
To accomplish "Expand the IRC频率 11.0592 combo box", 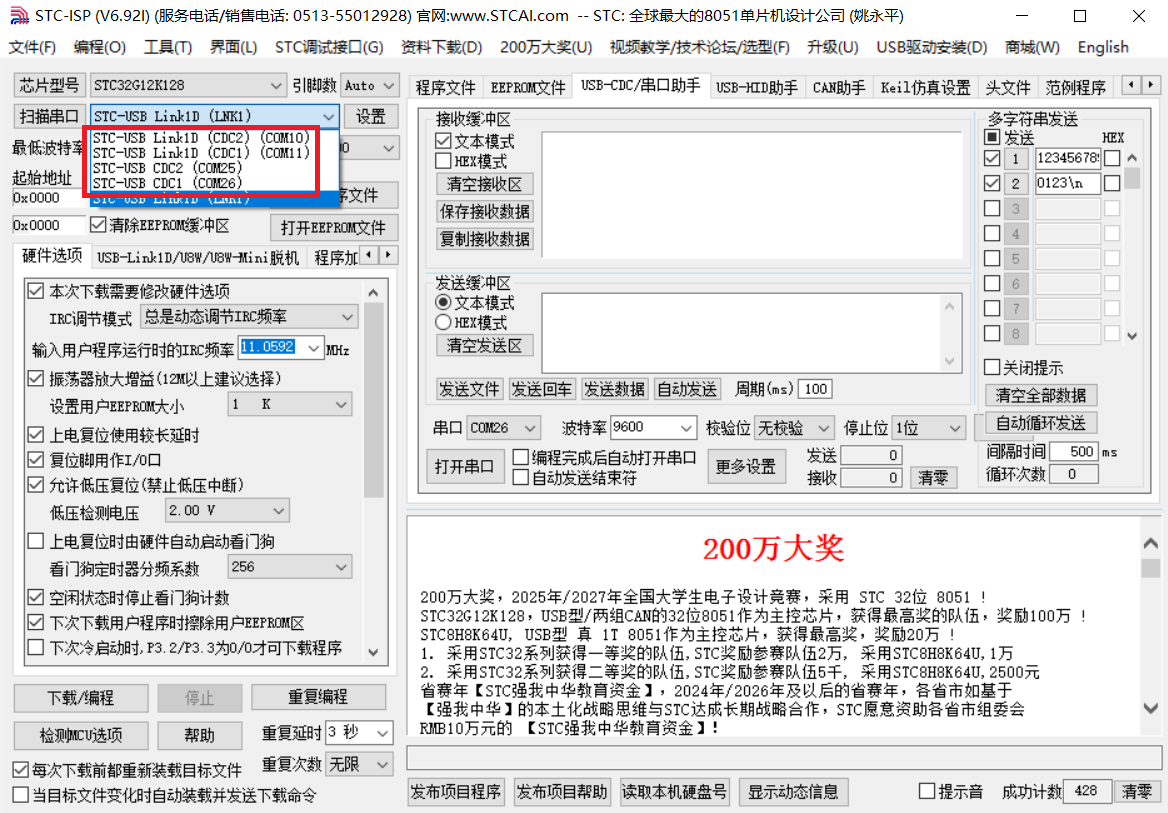I will [314, 348].
